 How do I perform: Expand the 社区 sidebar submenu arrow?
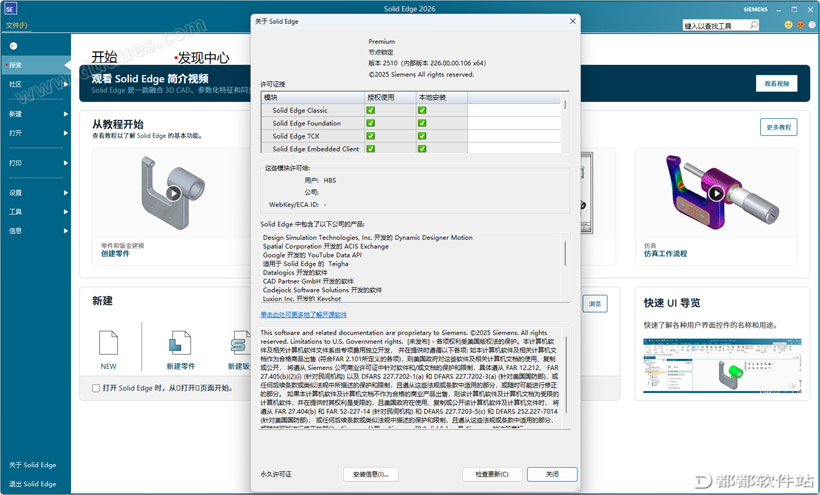click(66, 84)
